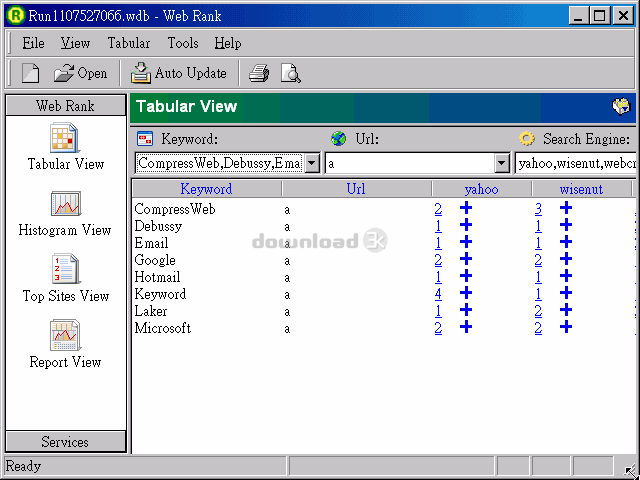This screenshot has width=640, height=480.
Task: Click the Auto Update toolbar button
Action: (178, 73)
